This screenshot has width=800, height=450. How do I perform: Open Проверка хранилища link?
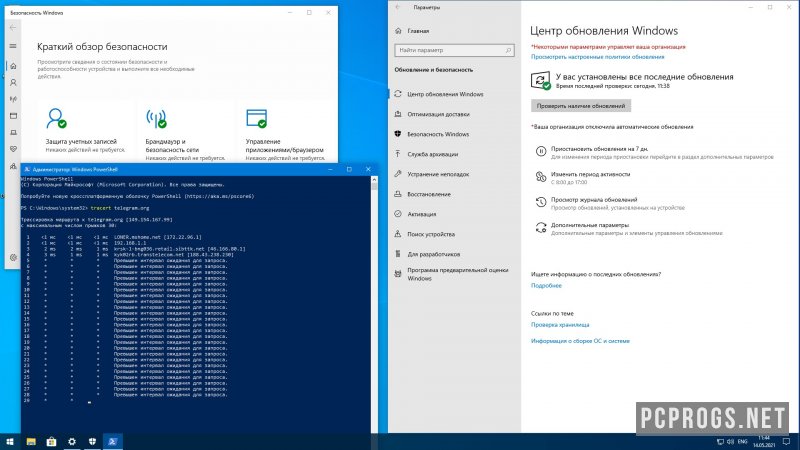[560, 325]
